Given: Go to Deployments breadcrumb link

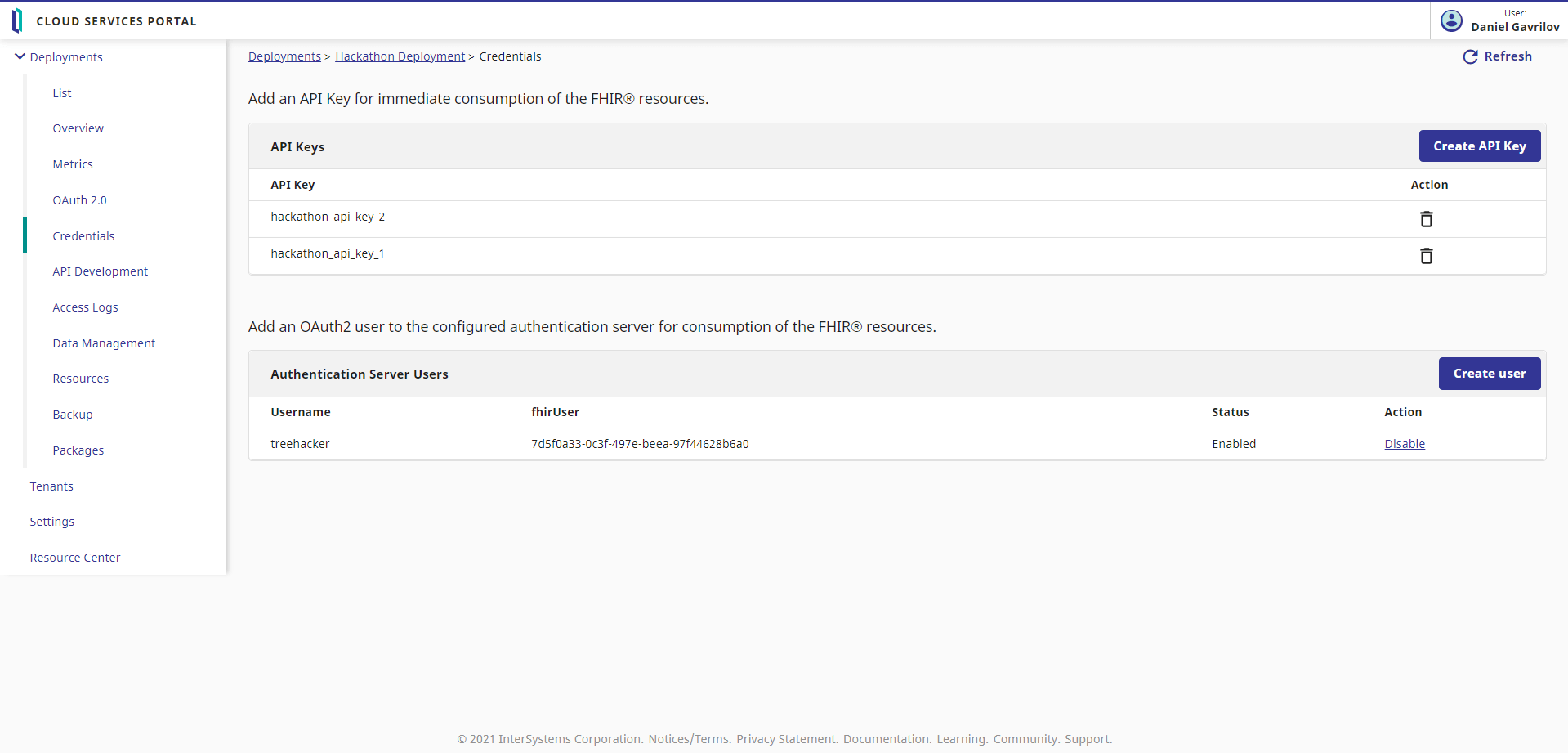Looking at the screenshot, I should [x=284, y=56].
